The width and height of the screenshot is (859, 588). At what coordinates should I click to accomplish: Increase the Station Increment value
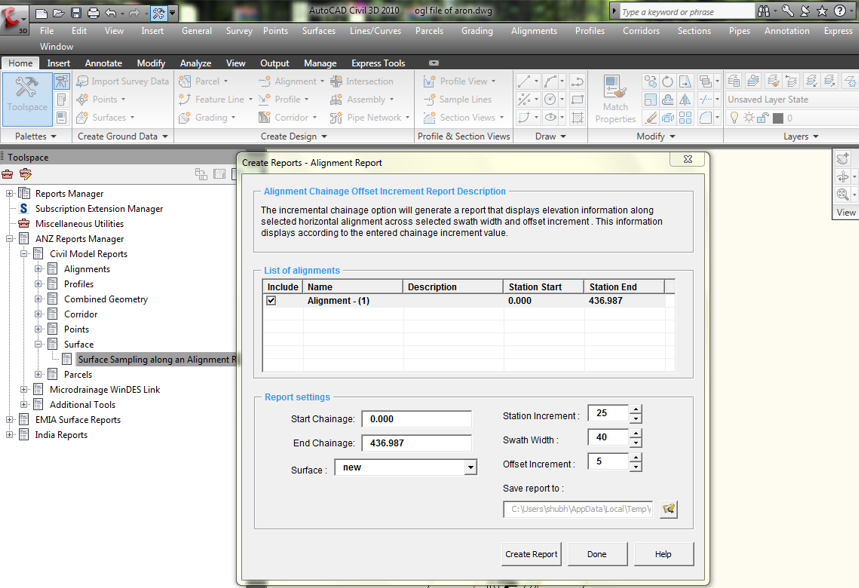[x=635, y=409]
